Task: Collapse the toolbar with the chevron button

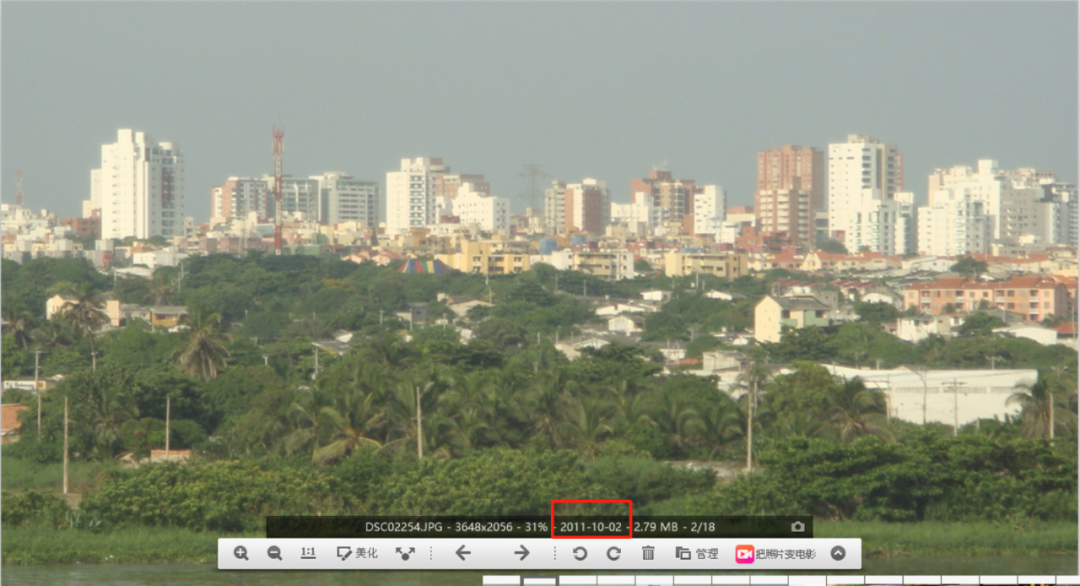Action: pos(838,553)
